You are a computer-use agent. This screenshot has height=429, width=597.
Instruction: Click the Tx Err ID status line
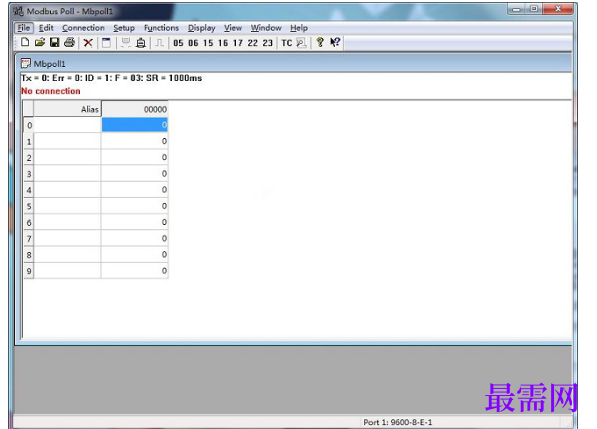(112, 78)
